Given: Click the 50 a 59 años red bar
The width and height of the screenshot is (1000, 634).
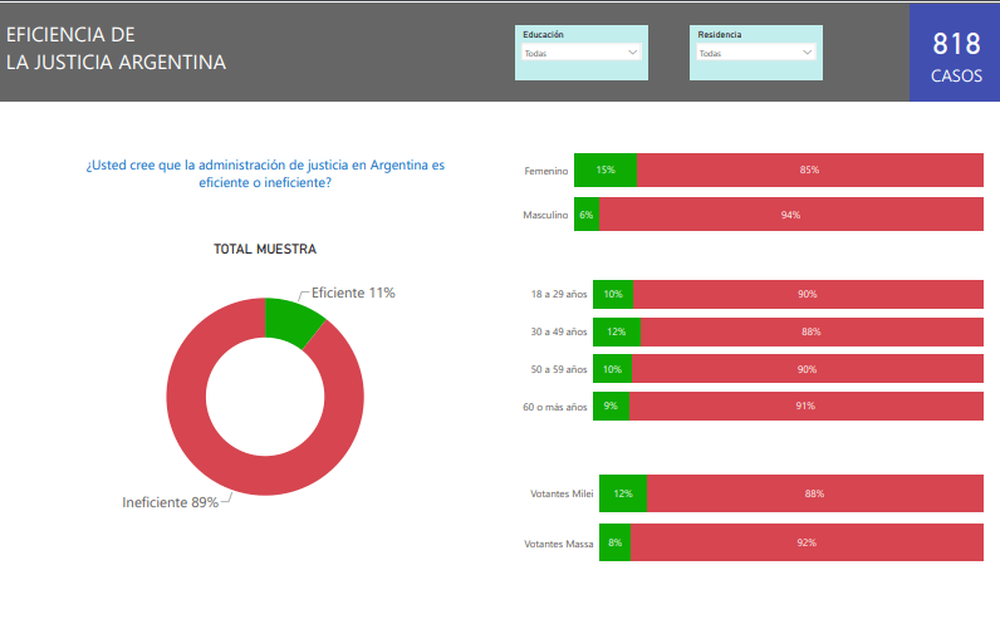Looking at the screenshot, I should (807, 369).
